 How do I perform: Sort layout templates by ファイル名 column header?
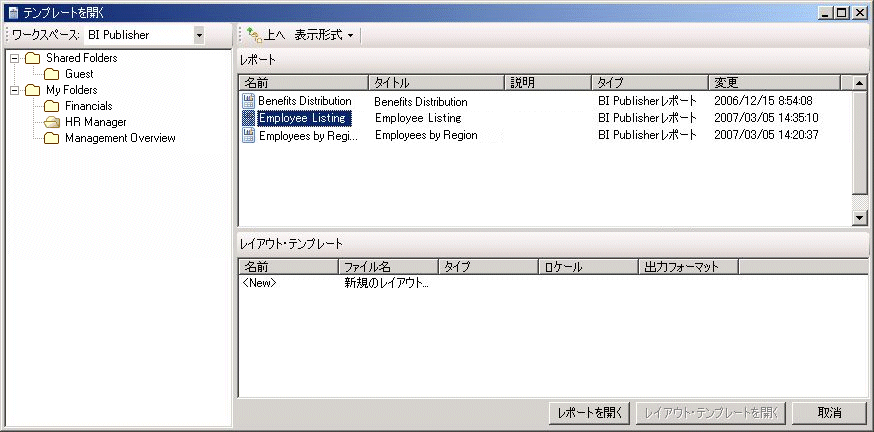click(x=389, y=267)
